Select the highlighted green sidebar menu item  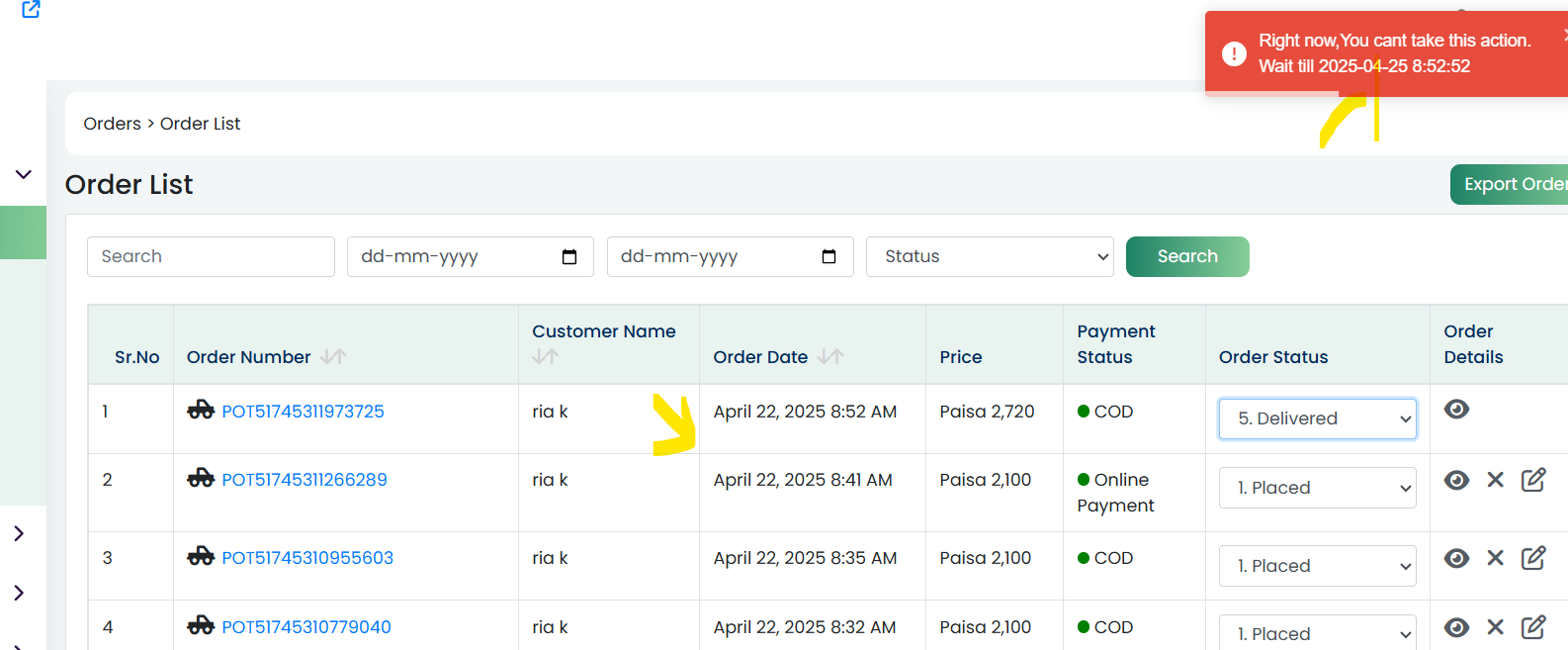(x=23, y=232)
